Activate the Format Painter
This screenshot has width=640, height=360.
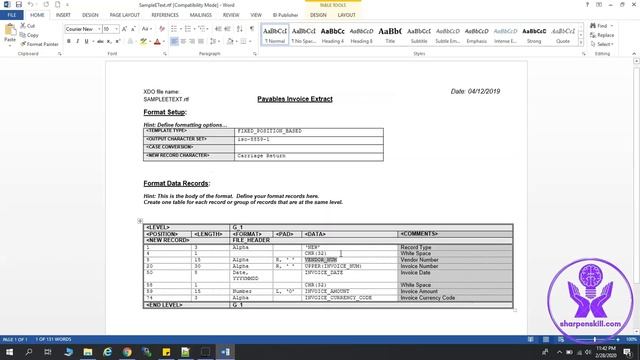click(x=40, y=44)
